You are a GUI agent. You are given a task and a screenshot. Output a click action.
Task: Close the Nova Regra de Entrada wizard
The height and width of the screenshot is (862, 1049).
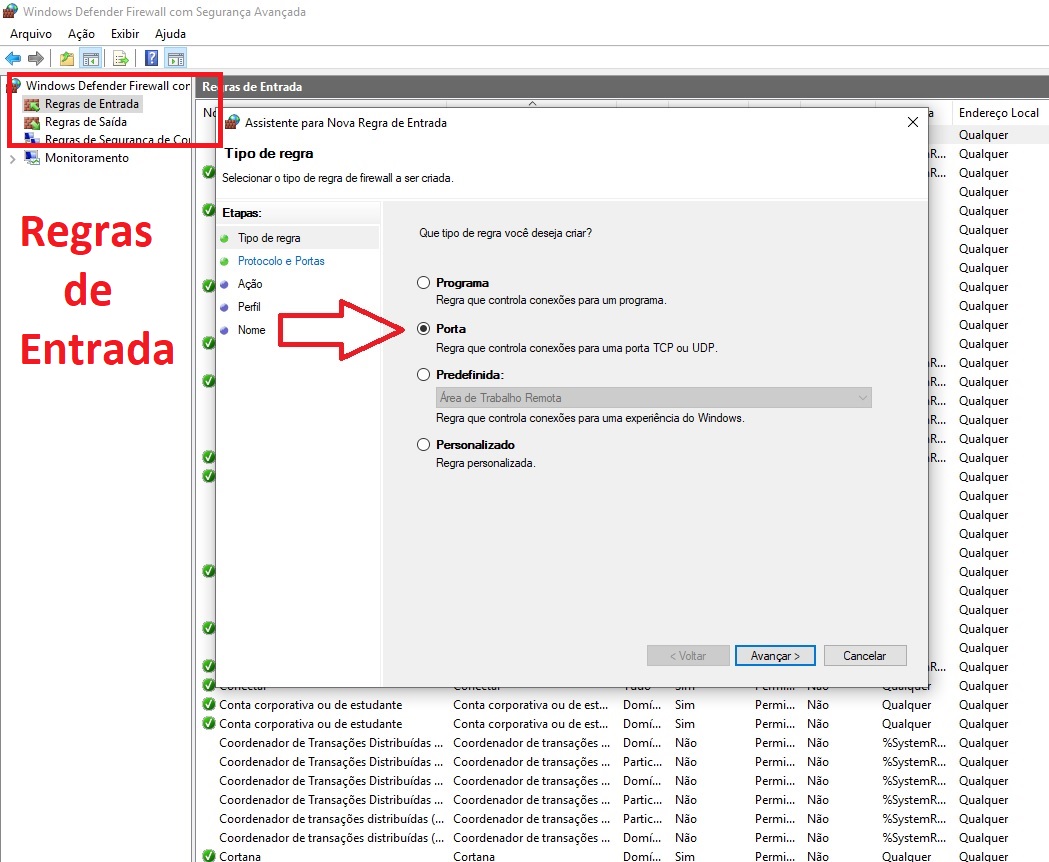click(x=913, y=122)
